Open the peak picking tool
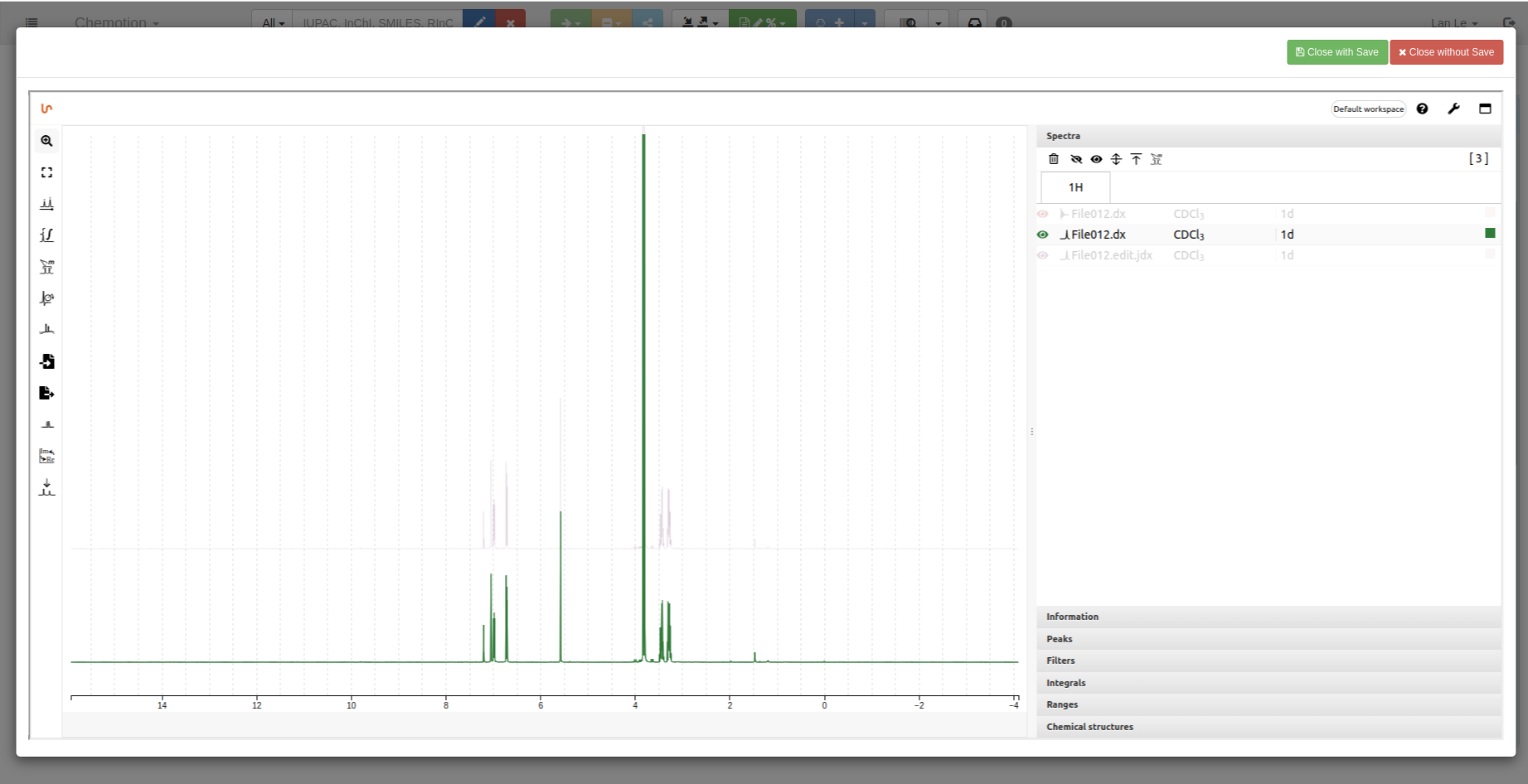The width and height of the screenshot is (1528, 784). (x=46, y=203)
